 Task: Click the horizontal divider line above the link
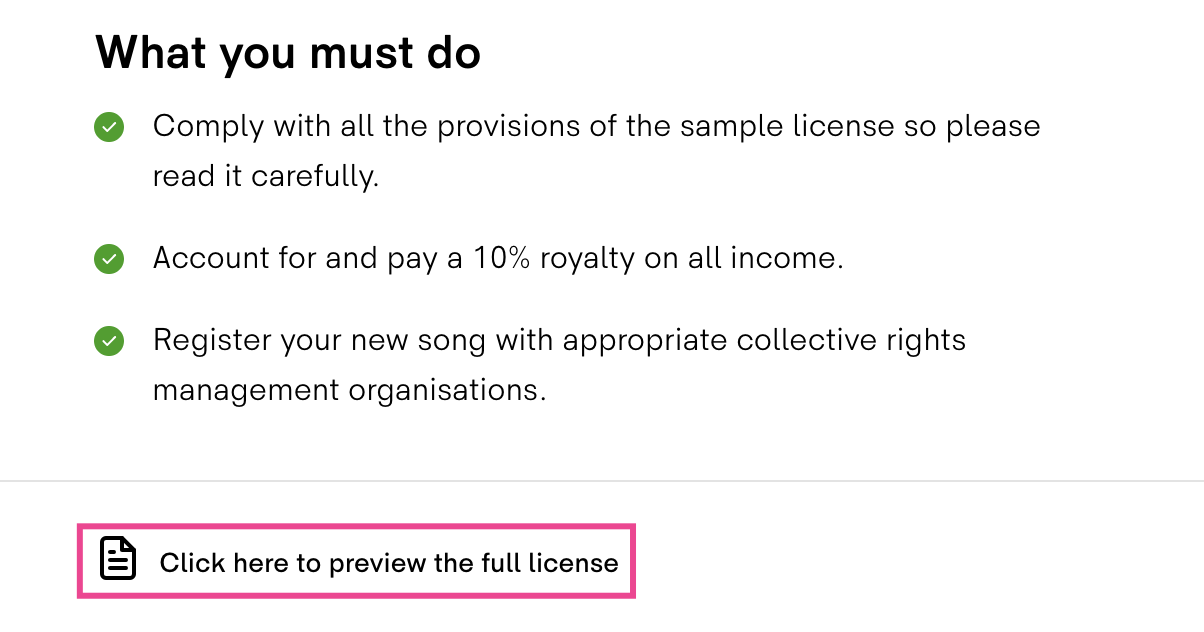(x=602, y=481)
